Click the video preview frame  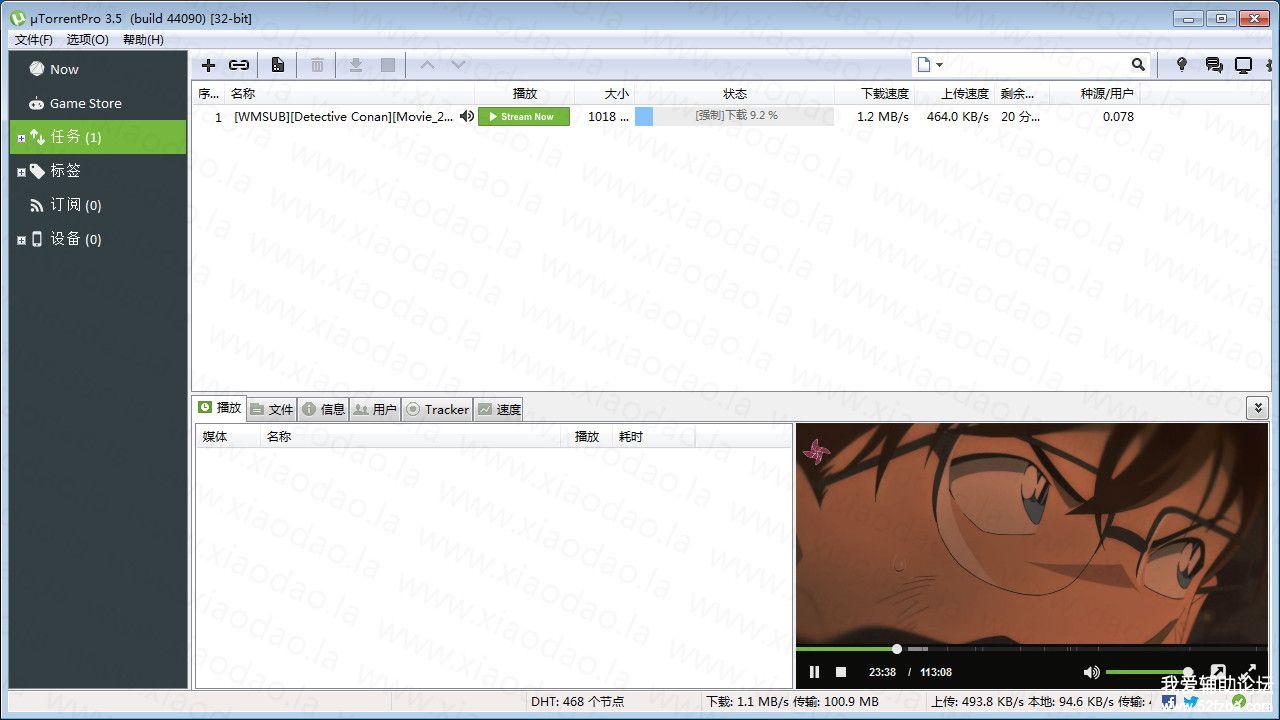coord(1032,534)
